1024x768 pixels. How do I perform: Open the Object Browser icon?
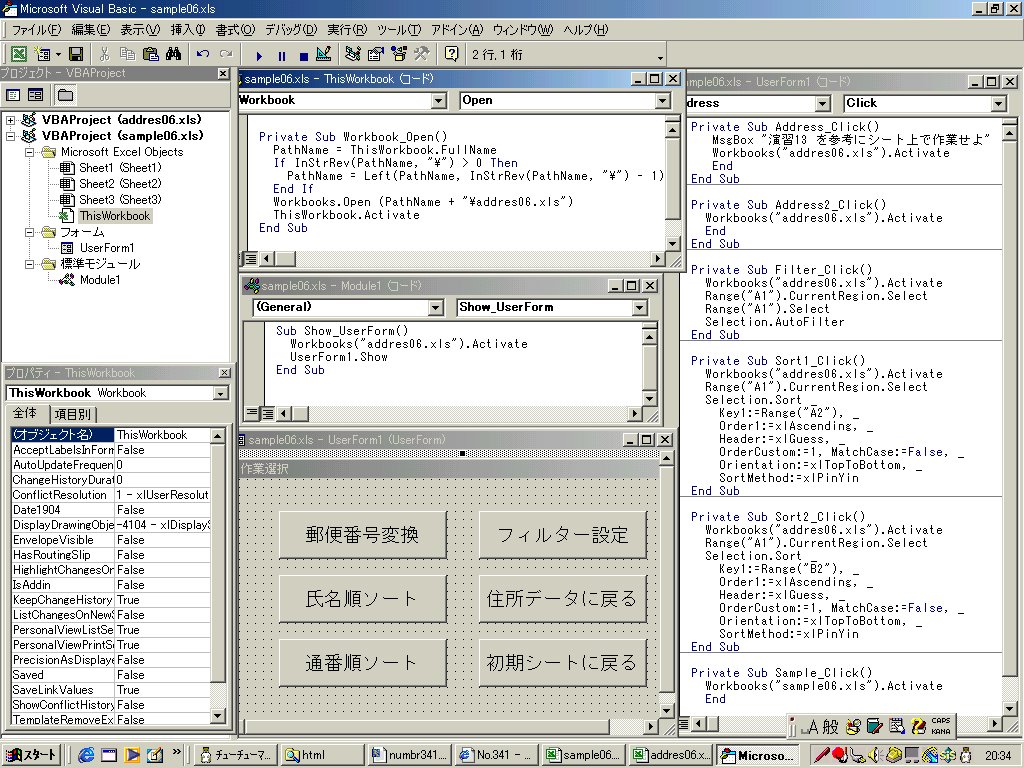(398, 54)
